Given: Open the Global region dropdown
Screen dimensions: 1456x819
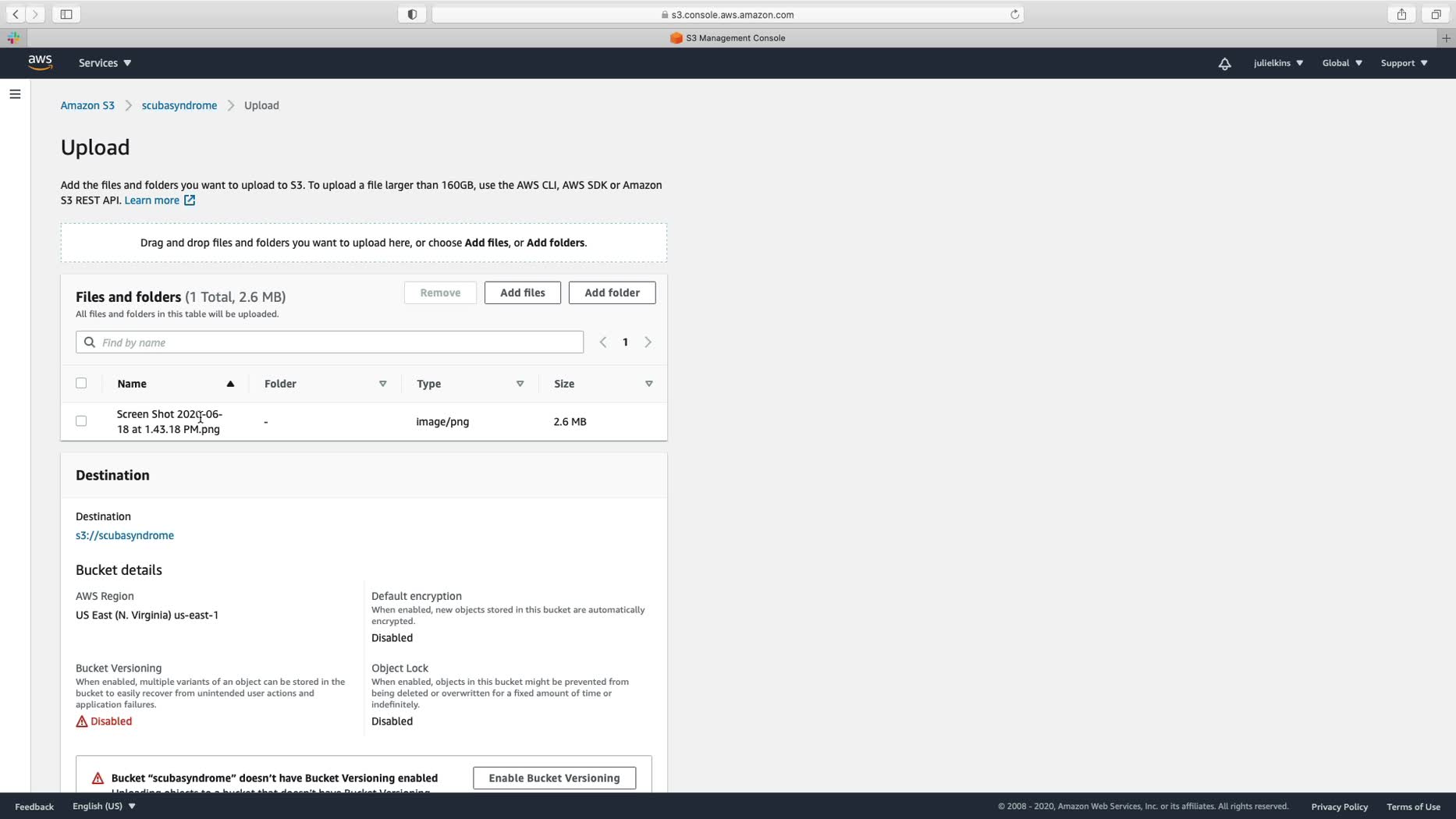Looking at the screenshot, I should [1342, 63].
